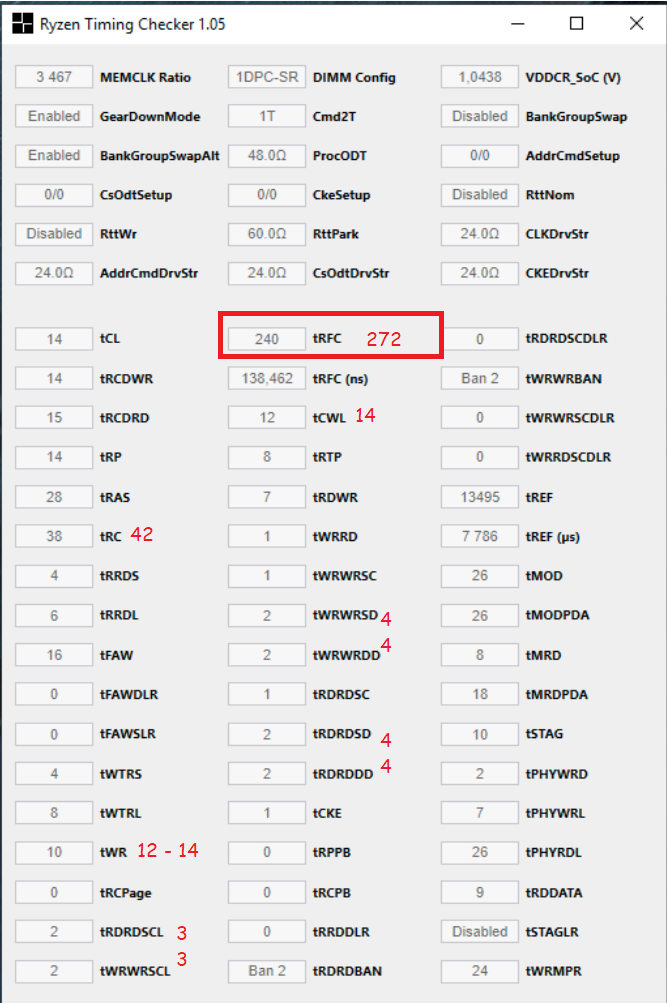The width and height of the screenshot is (667, 1003).
Task: Click the tRFC value field 240
Action: coord(267,339)
